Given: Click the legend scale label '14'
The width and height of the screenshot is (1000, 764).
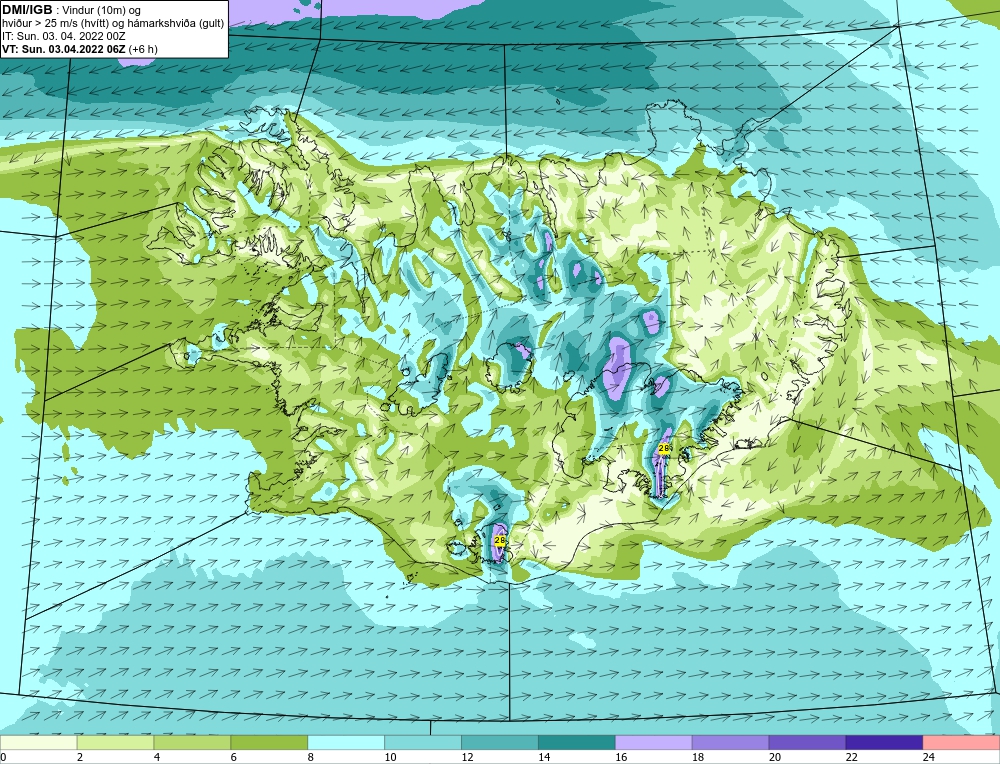Looking at the screenshot, I should [x=544, y=757].
